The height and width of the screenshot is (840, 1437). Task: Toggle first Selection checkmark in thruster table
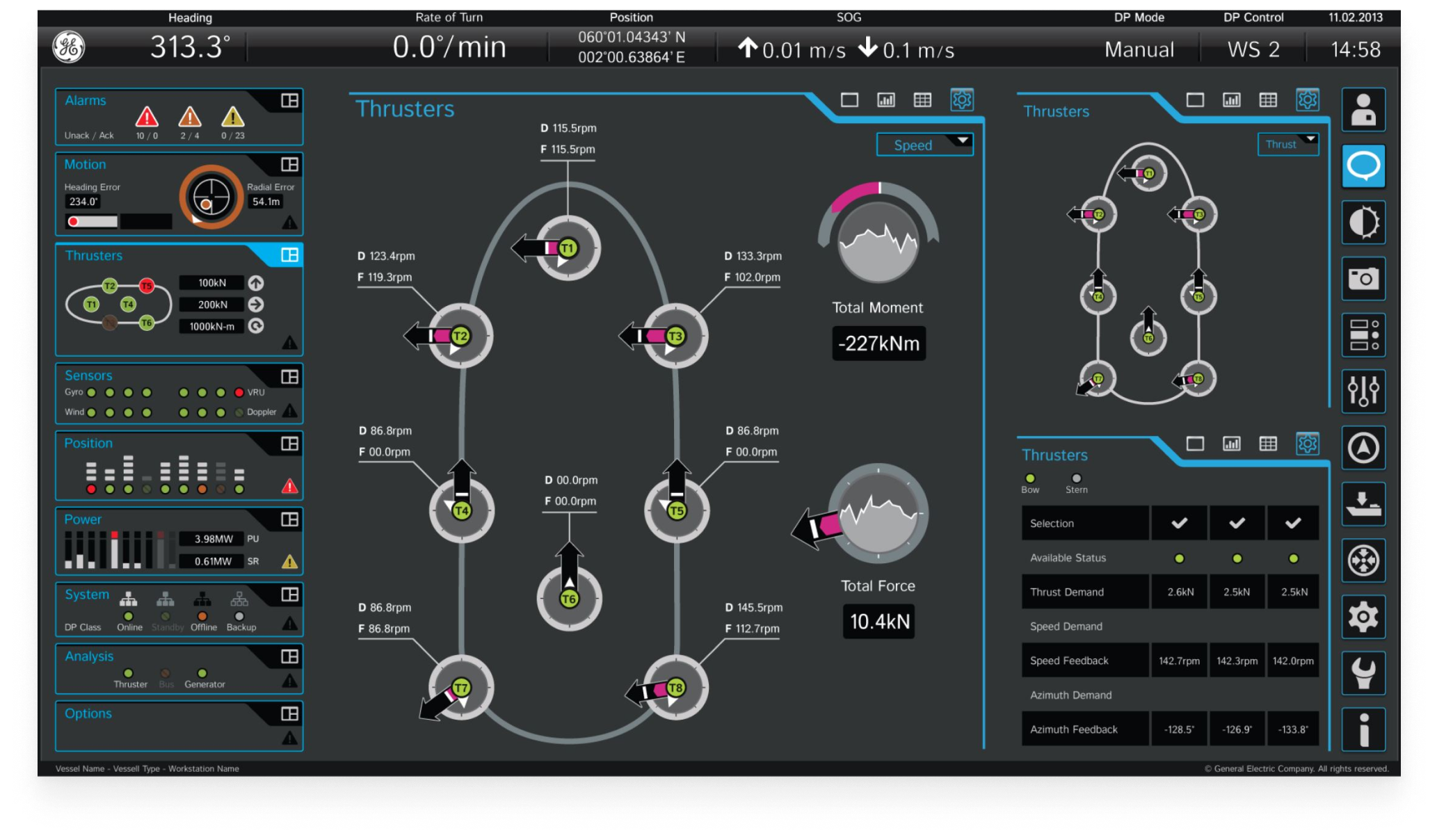click(1180, 523)
